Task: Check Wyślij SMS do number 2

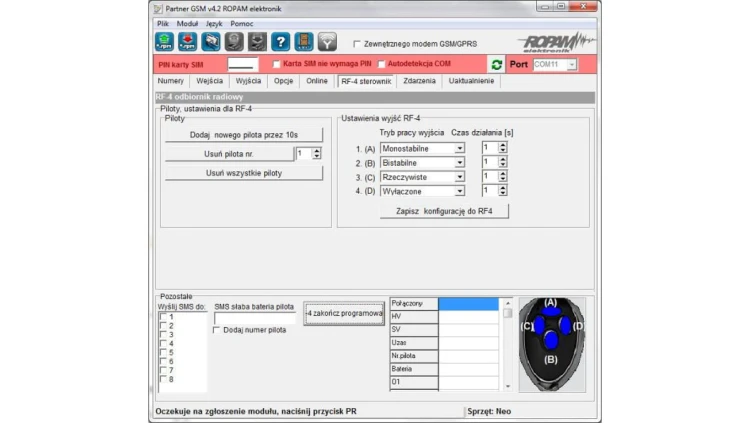Action: coord(163,325)
